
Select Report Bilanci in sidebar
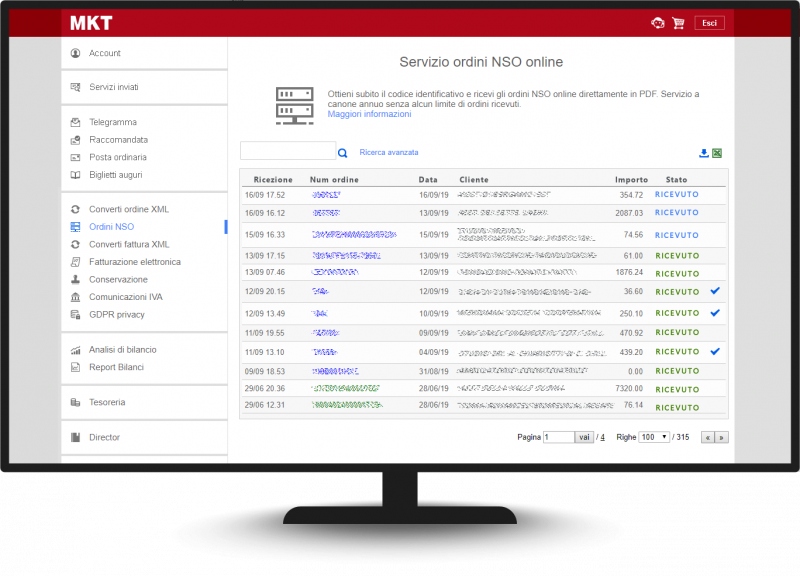tap(116, 367)
